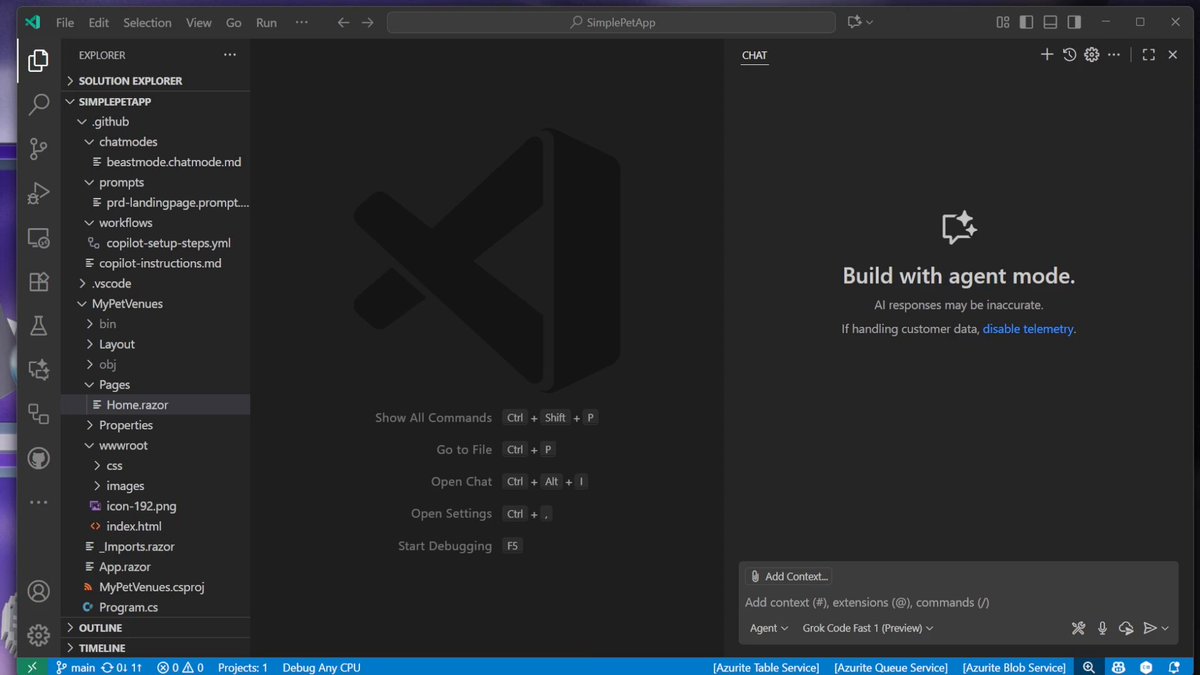
Task: Open Copilot title bar dropdown chevron
Action: pyautogui.click(x=869, y=22)
